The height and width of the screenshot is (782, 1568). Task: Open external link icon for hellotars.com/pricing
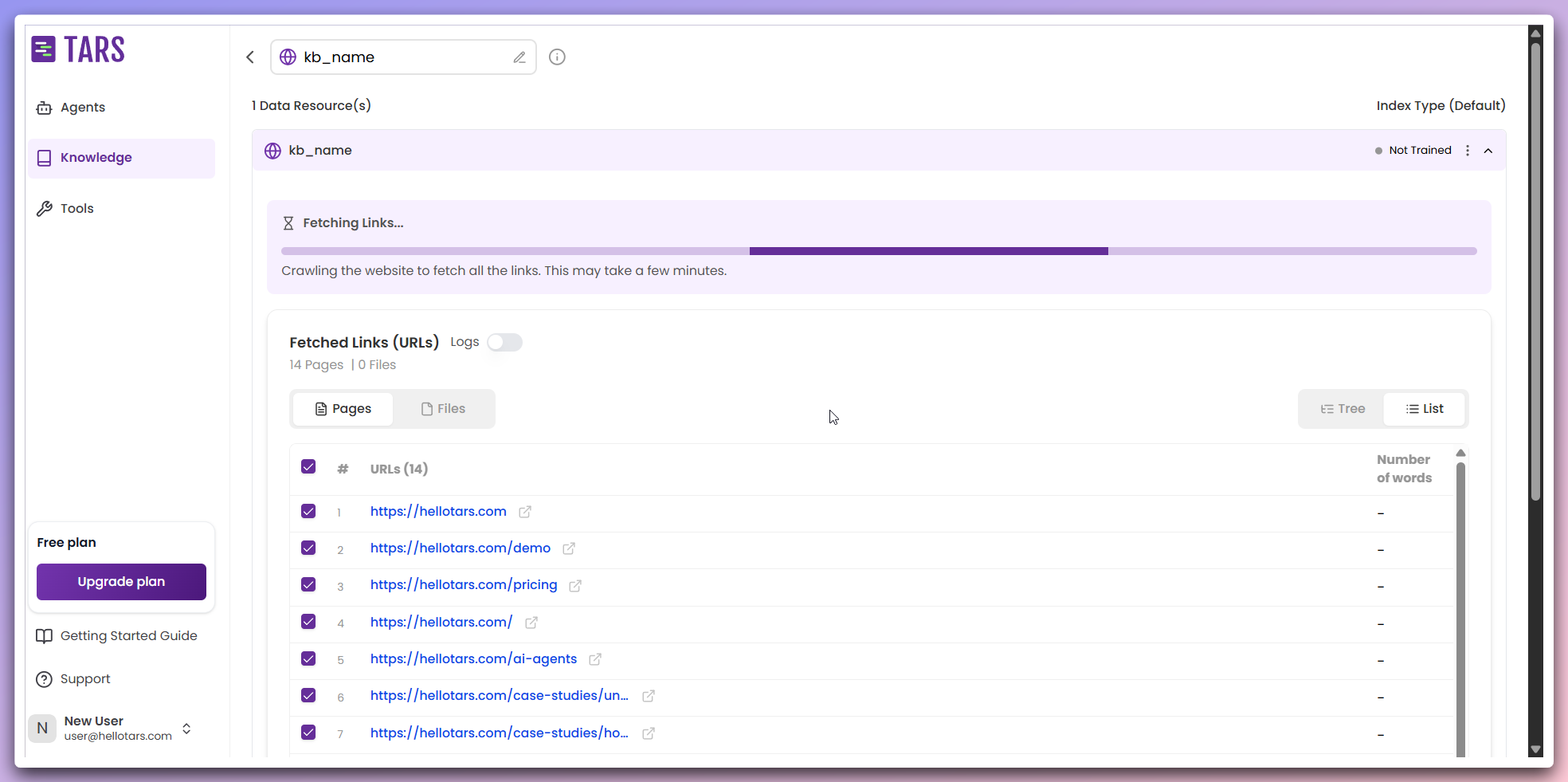coord(575,586)
